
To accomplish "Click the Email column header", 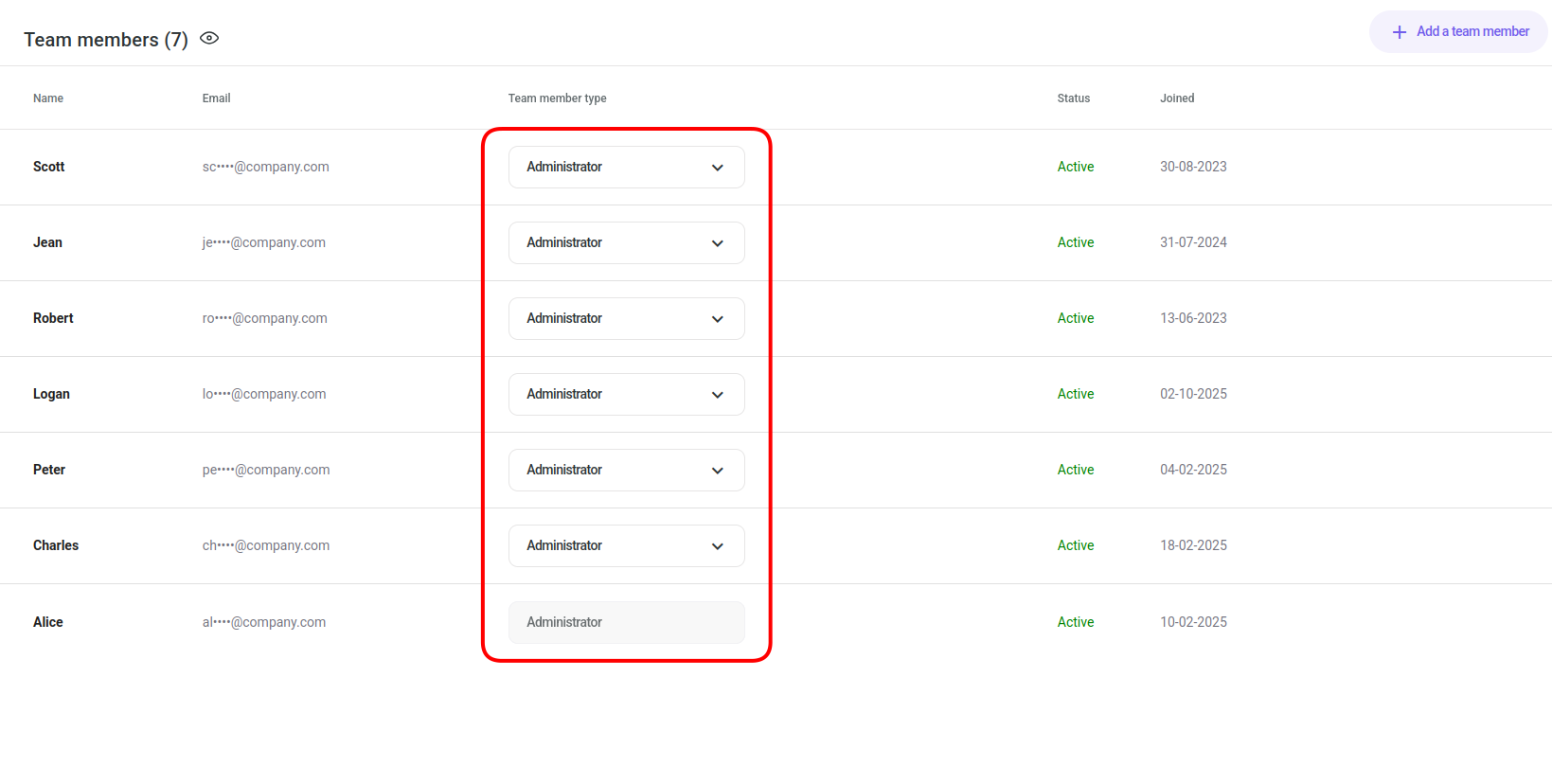I will pyautogui.click(x=216, y=98).
